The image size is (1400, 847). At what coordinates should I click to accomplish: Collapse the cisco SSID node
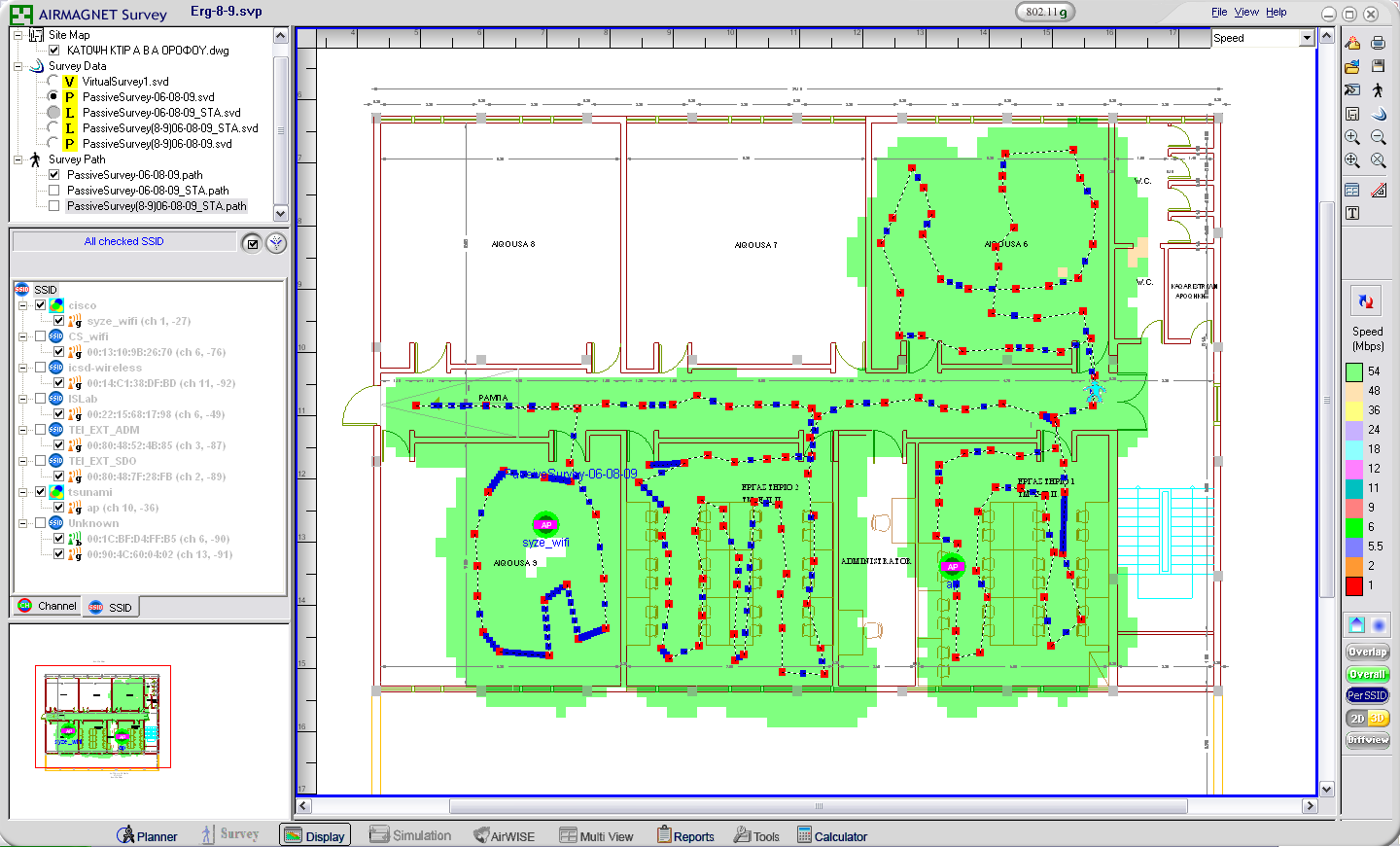(22, 305)
